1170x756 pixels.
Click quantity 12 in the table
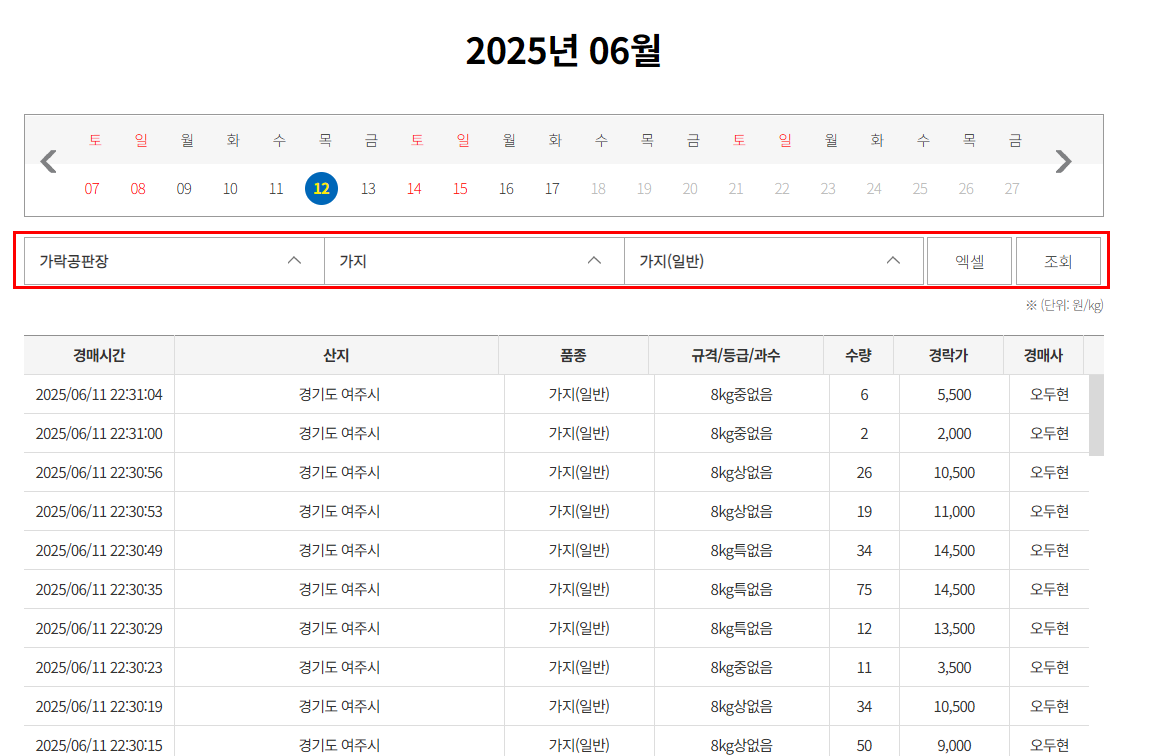pos(864,628)
